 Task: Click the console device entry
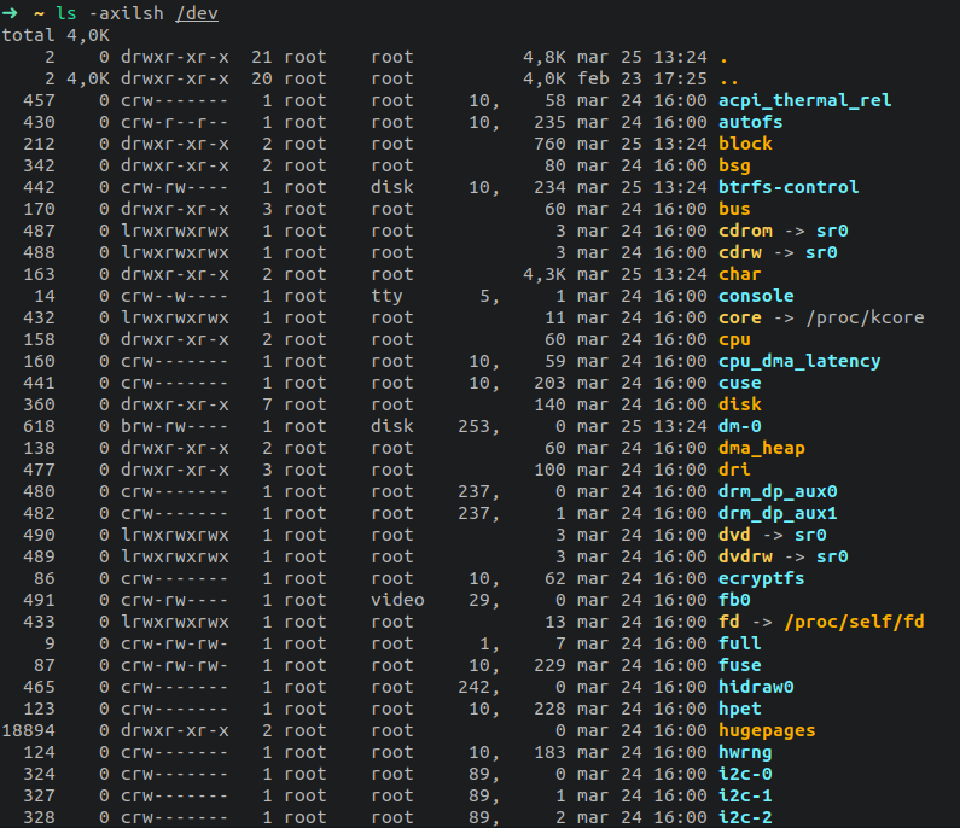755,295
